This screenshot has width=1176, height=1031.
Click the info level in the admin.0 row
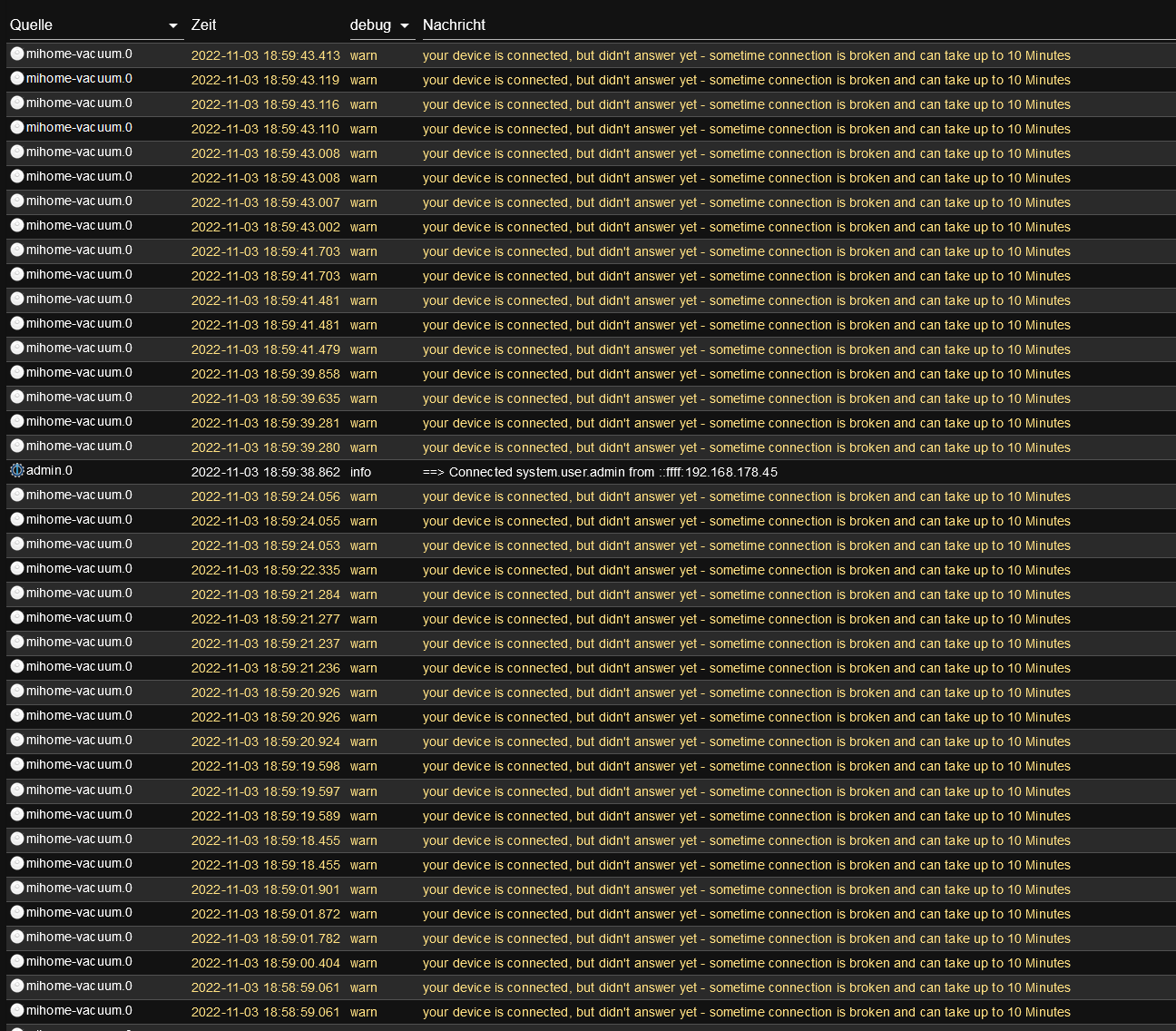pos(360,472)
